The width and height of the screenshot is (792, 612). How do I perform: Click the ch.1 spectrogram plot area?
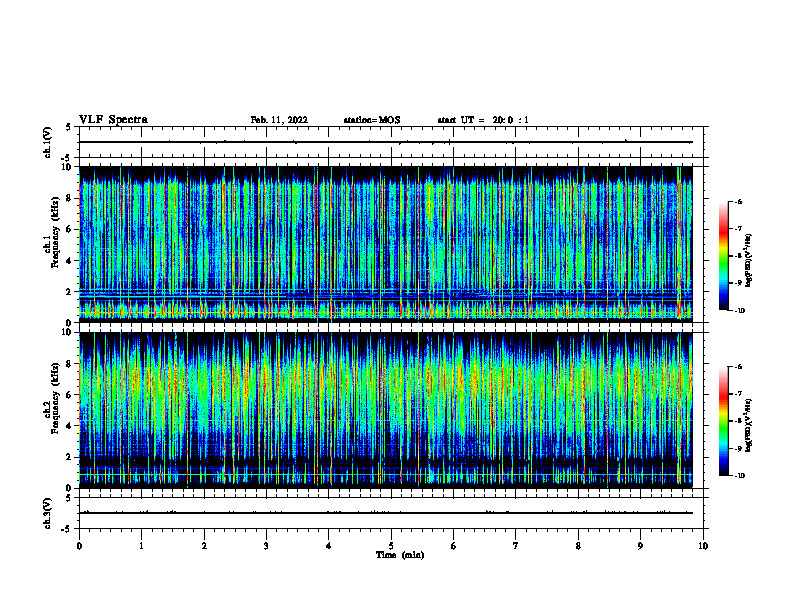[x=386, y=244]
